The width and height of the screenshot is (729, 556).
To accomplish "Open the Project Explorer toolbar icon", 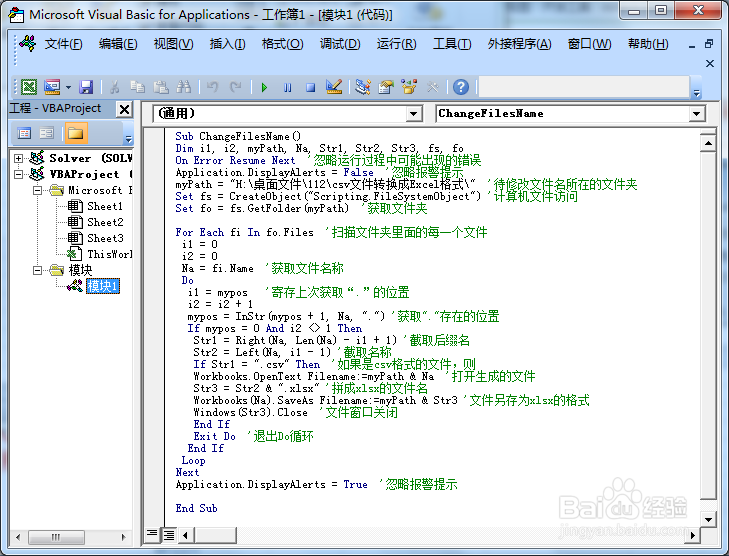I will click(x=363, y=87).
